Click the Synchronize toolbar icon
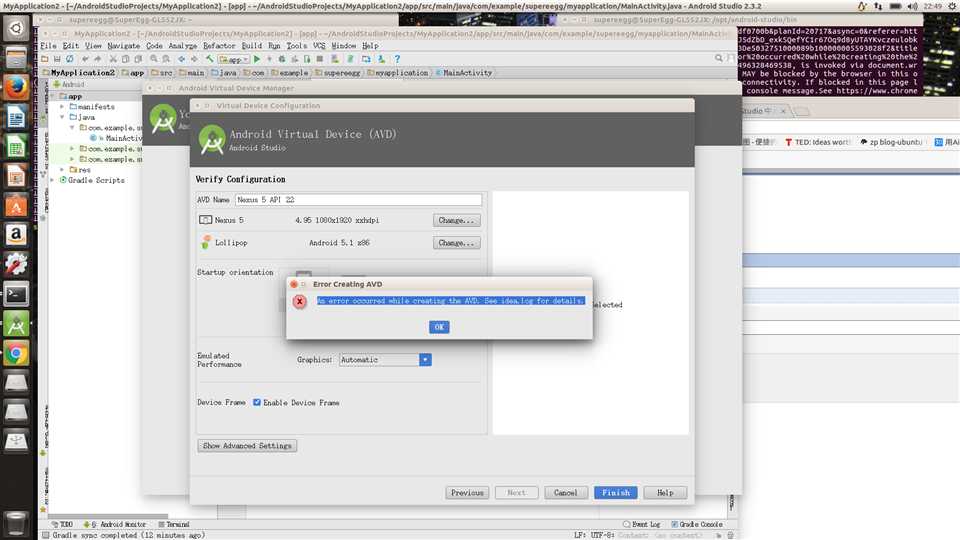This screenshot has width=960, height=540. pyautogui.click(x=70, y=59)
